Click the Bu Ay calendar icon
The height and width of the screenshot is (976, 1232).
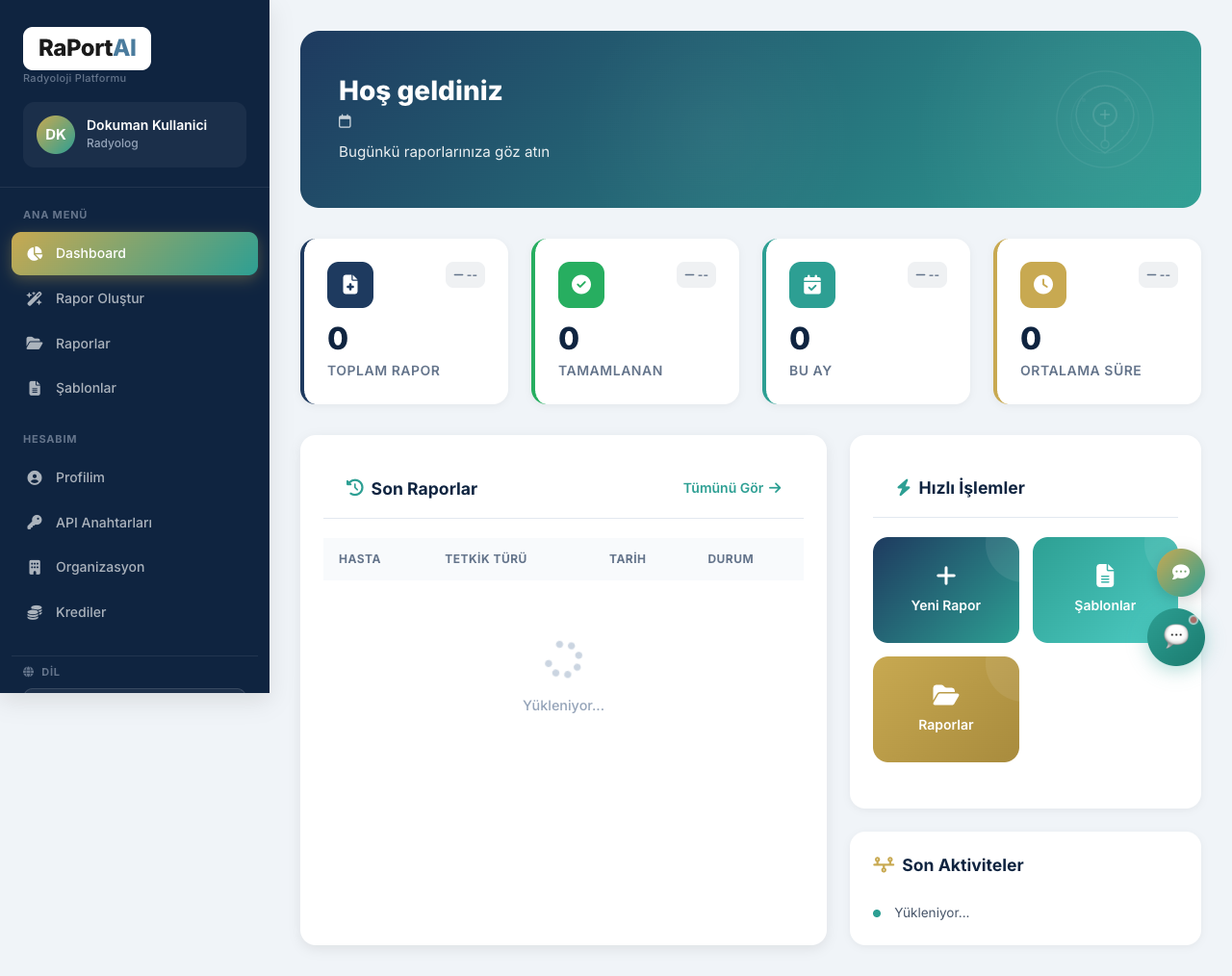[812, 285]
